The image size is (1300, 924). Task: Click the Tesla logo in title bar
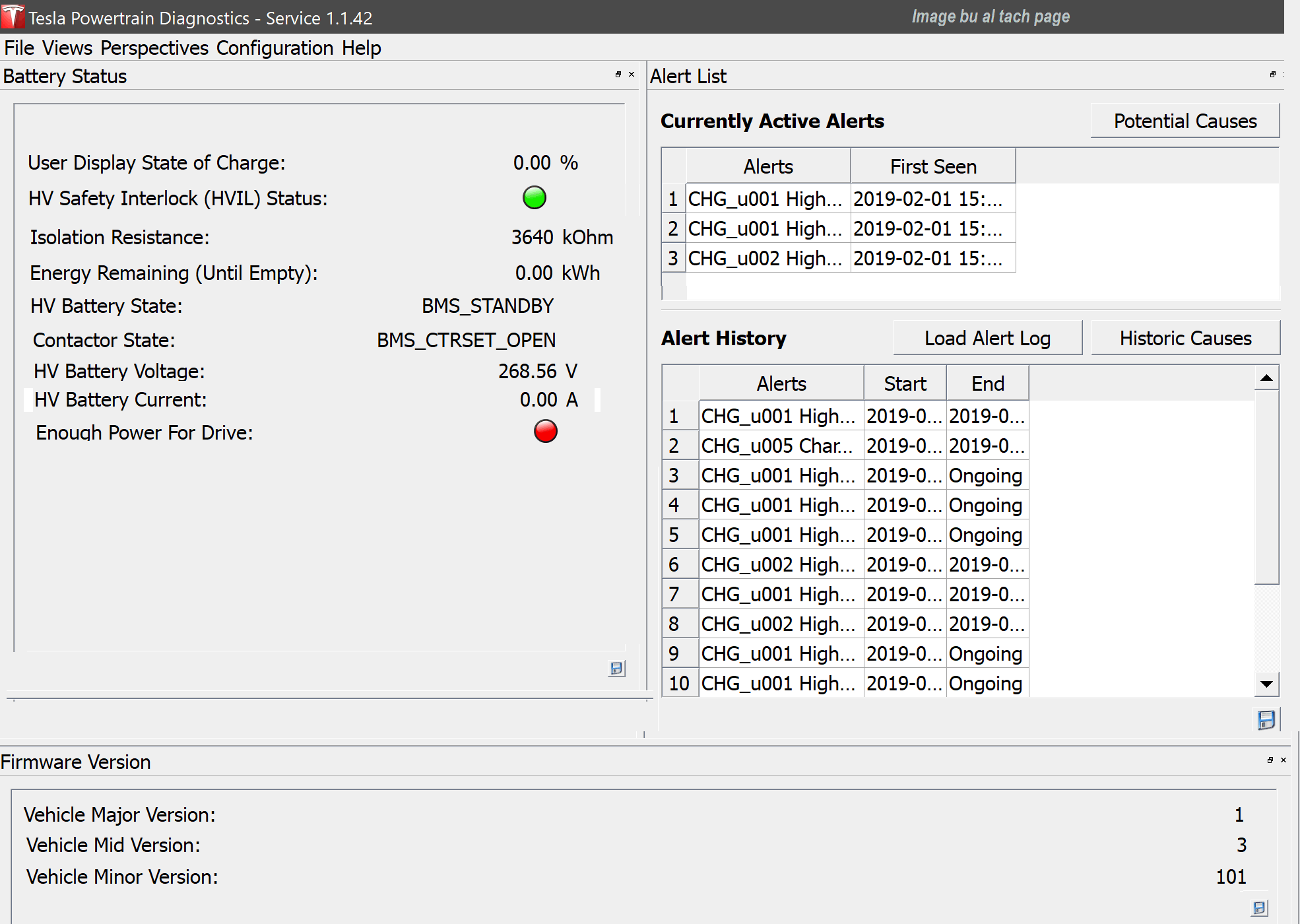click(13, 17)
